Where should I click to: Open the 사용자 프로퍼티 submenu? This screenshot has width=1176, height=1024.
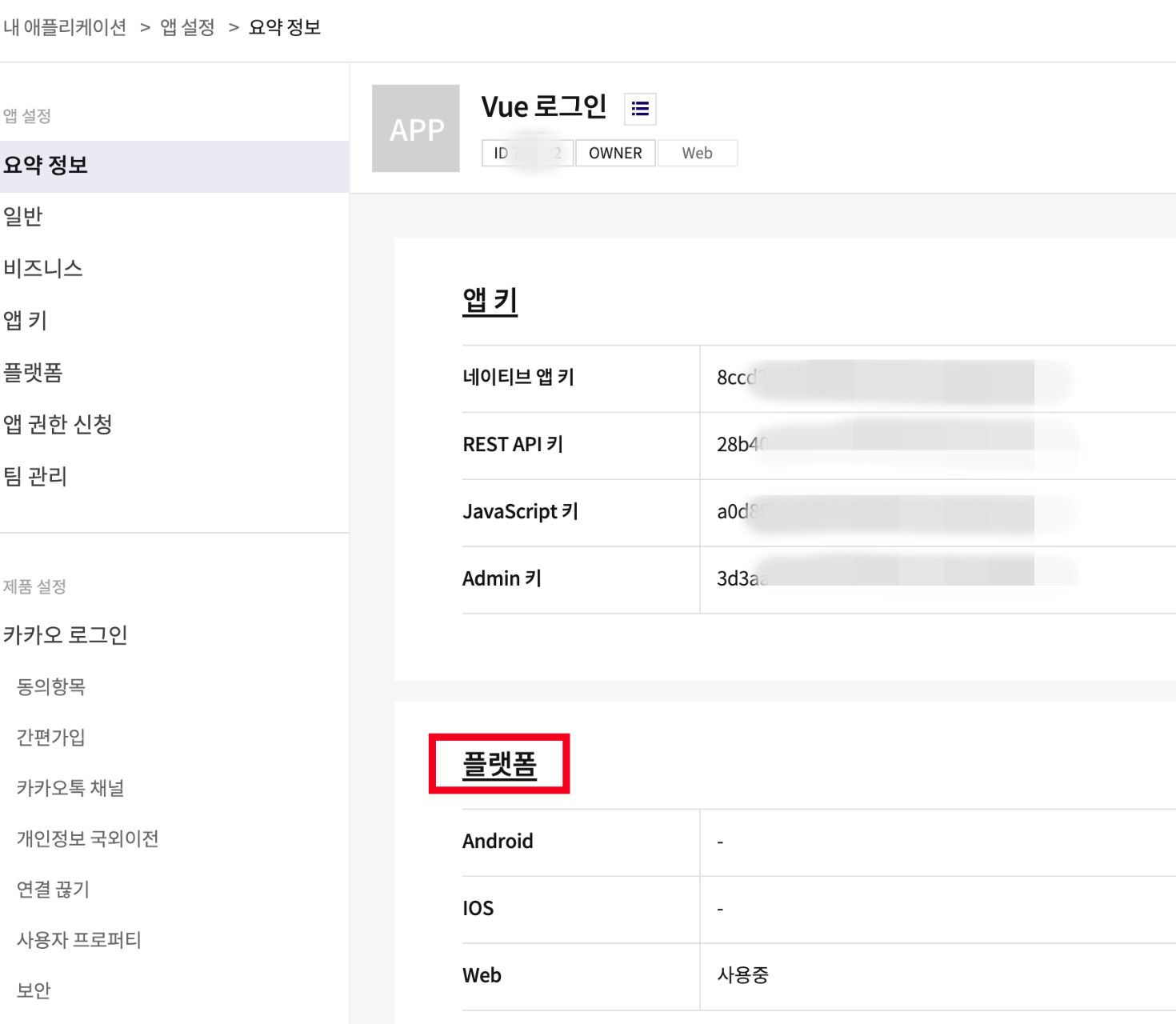click(x=79, y=940)
